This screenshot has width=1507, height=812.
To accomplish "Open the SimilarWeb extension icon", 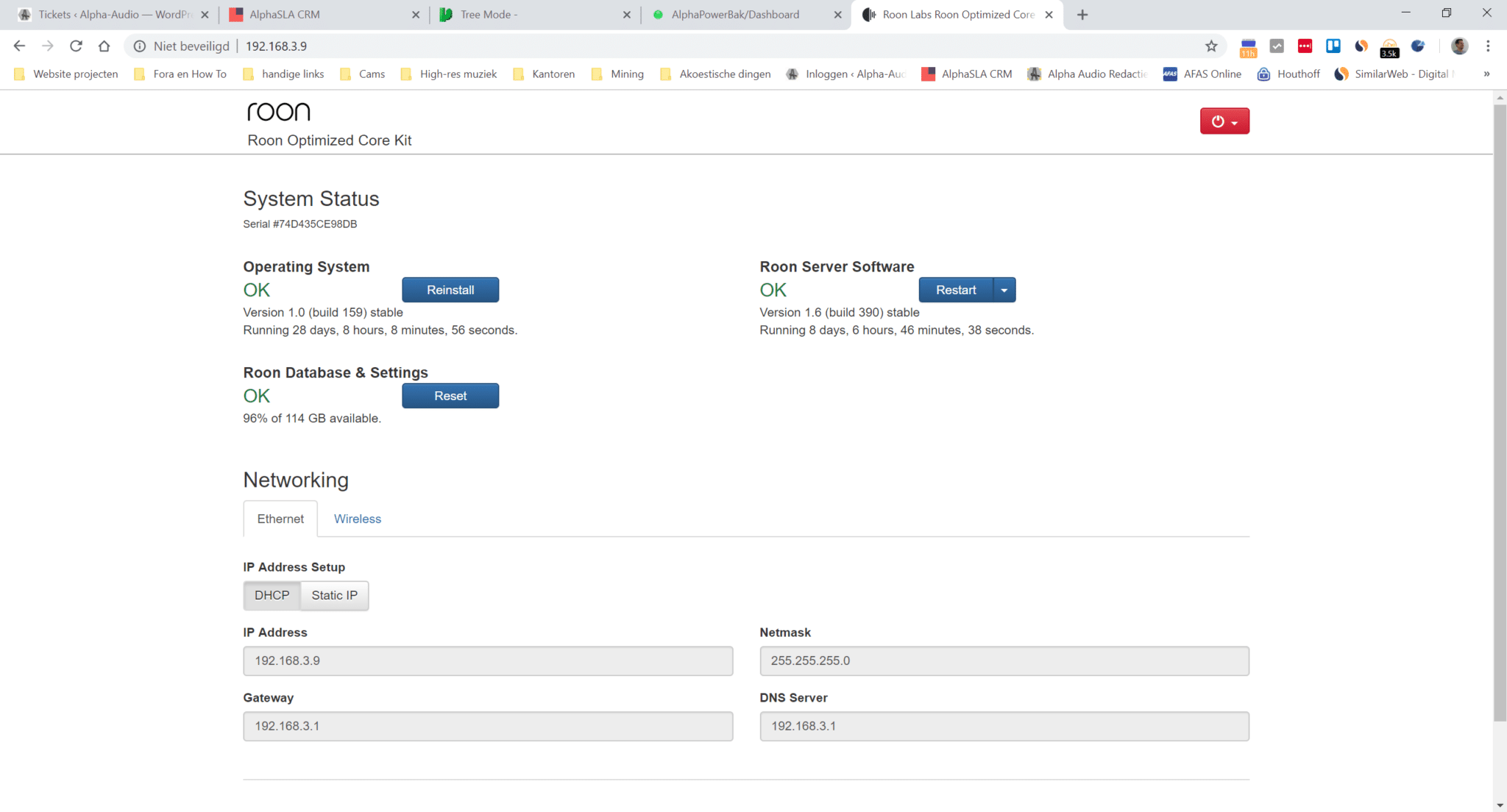I will (1361, 46).
